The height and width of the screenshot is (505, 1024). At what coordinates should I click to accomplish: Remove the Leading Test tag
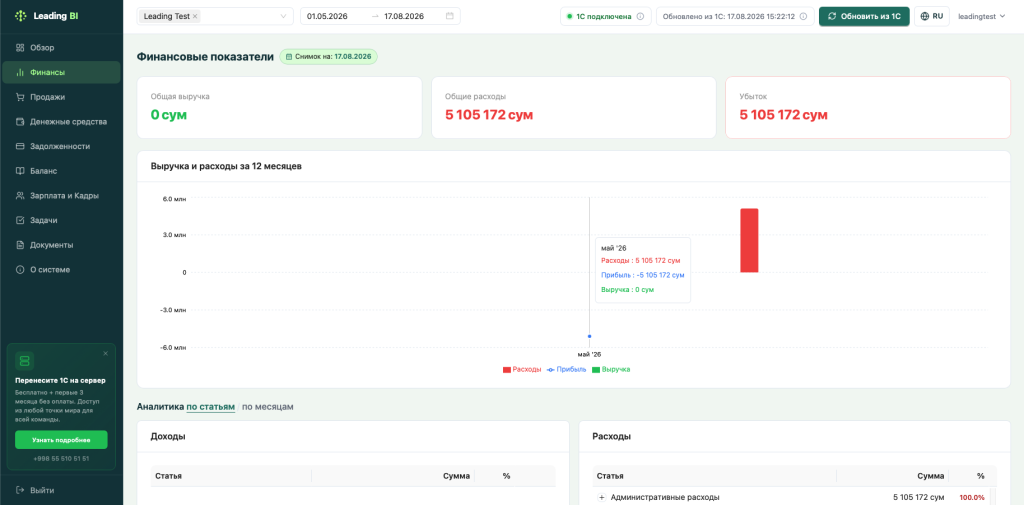[195, 16]
